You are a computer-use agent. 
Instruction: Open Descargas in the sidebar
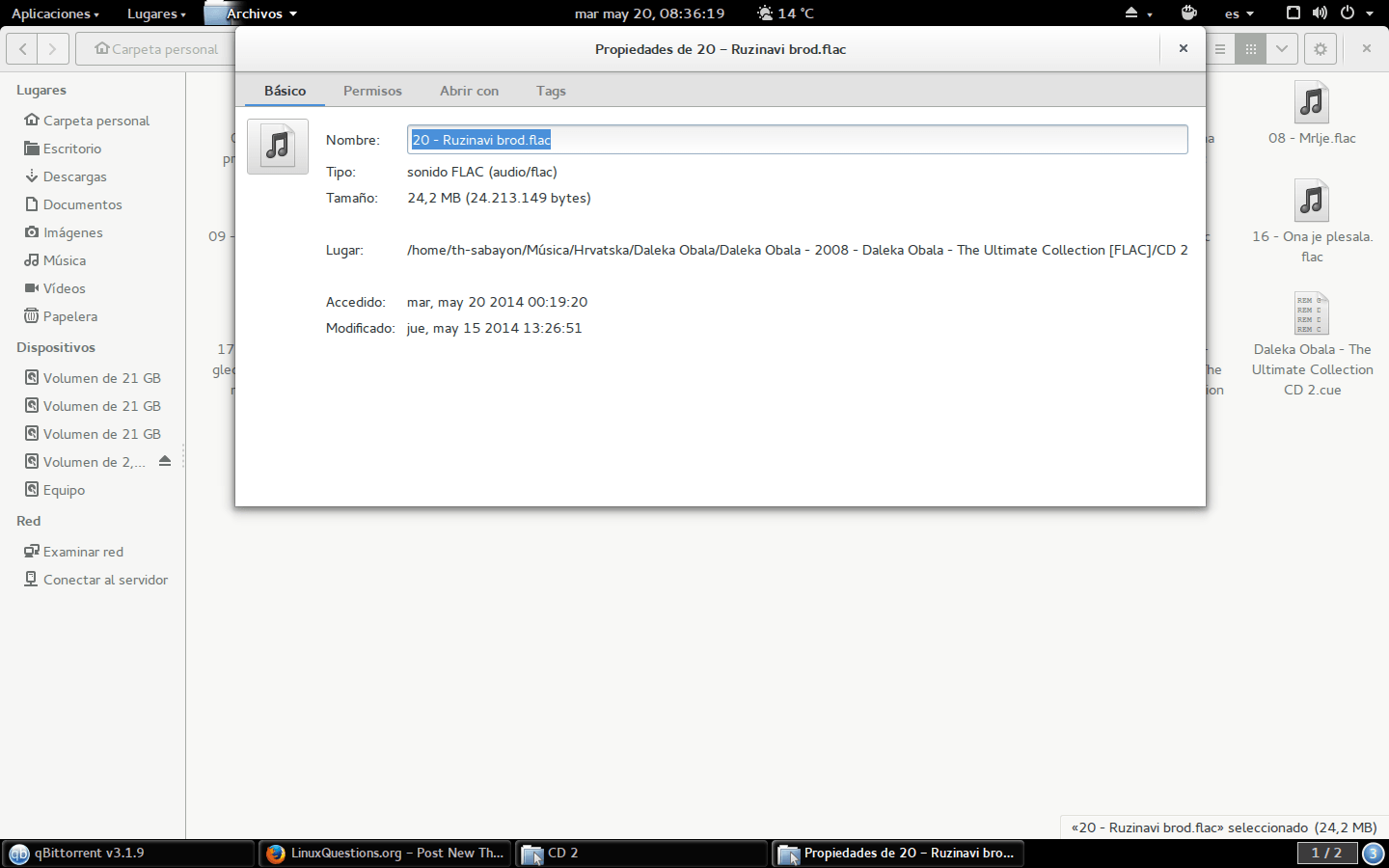(x=74, y=176)
